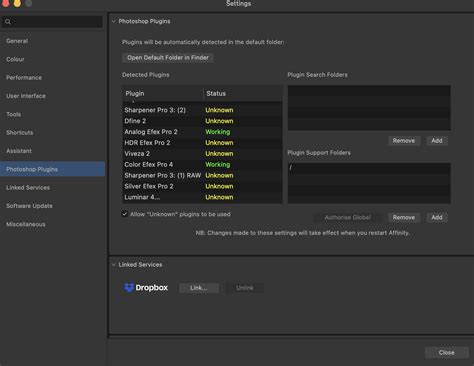
Task: Sort by the Status column header
Action: pos(243,93)
